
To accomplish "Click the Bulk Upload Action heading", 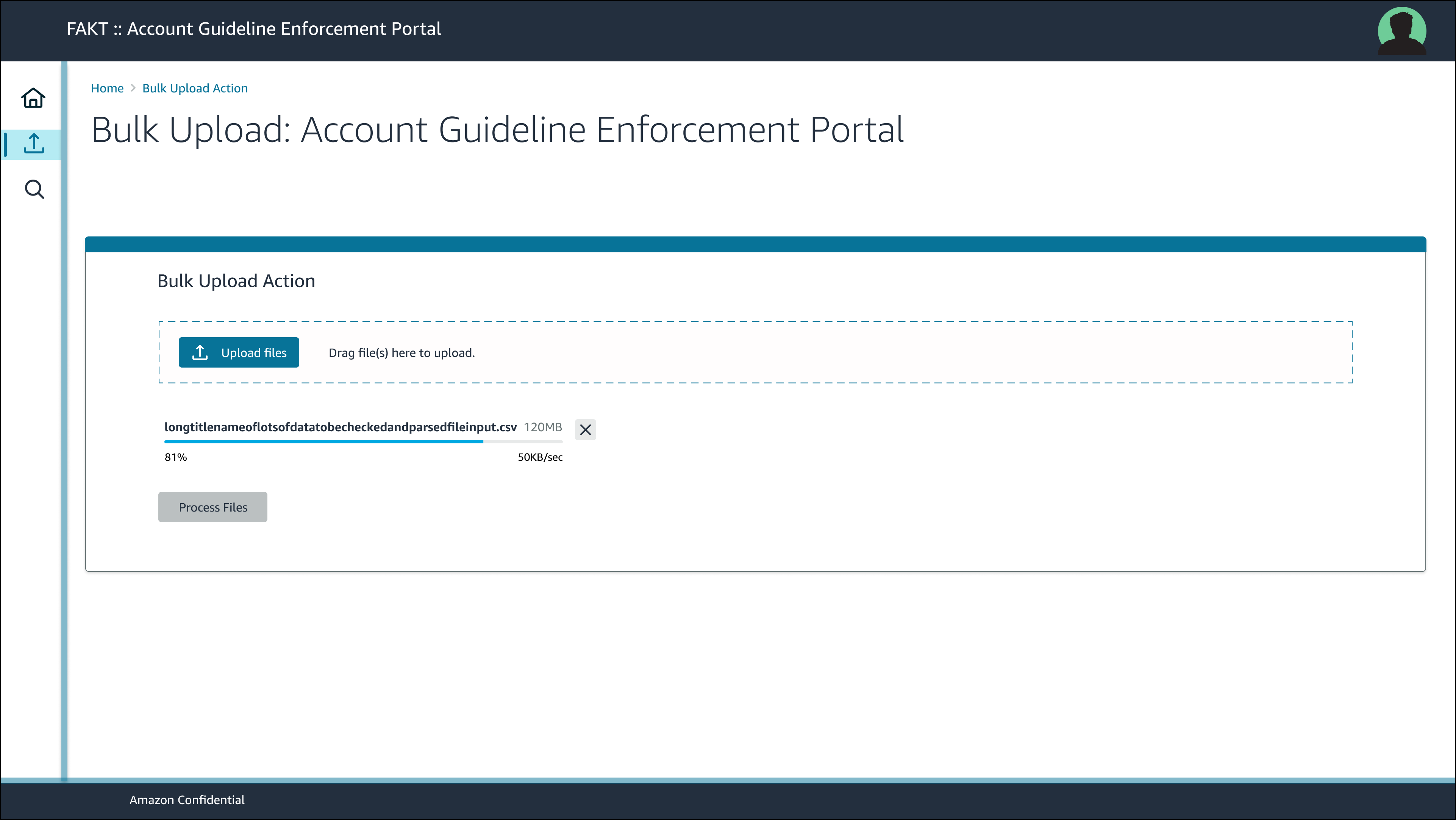I will [x=236, y=280].
